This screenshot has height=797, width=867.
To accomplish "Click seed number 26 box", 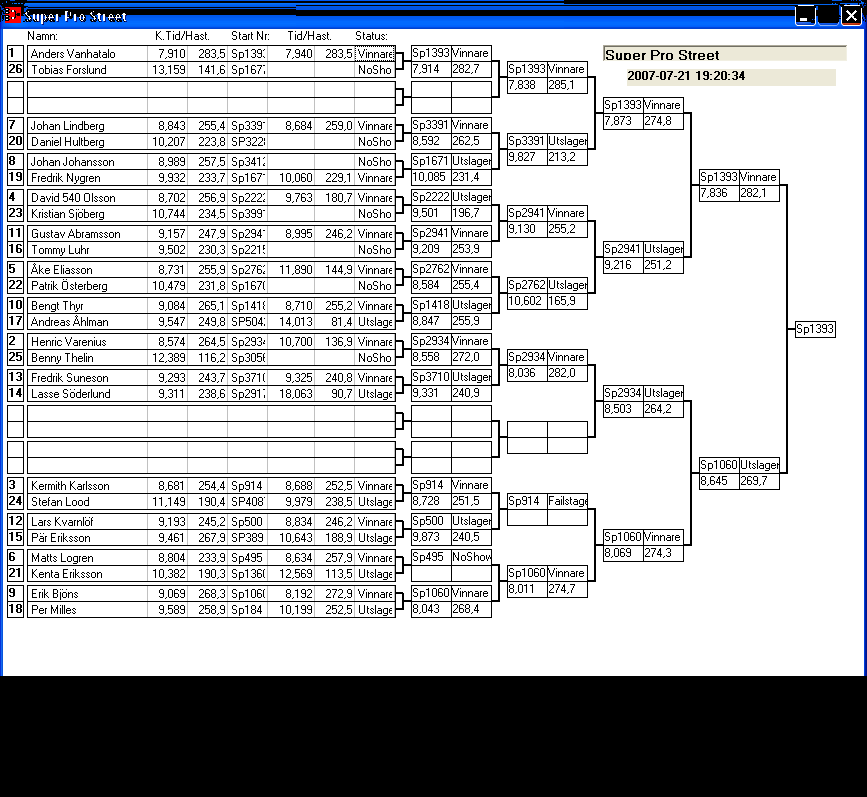I will coord(15,70).
